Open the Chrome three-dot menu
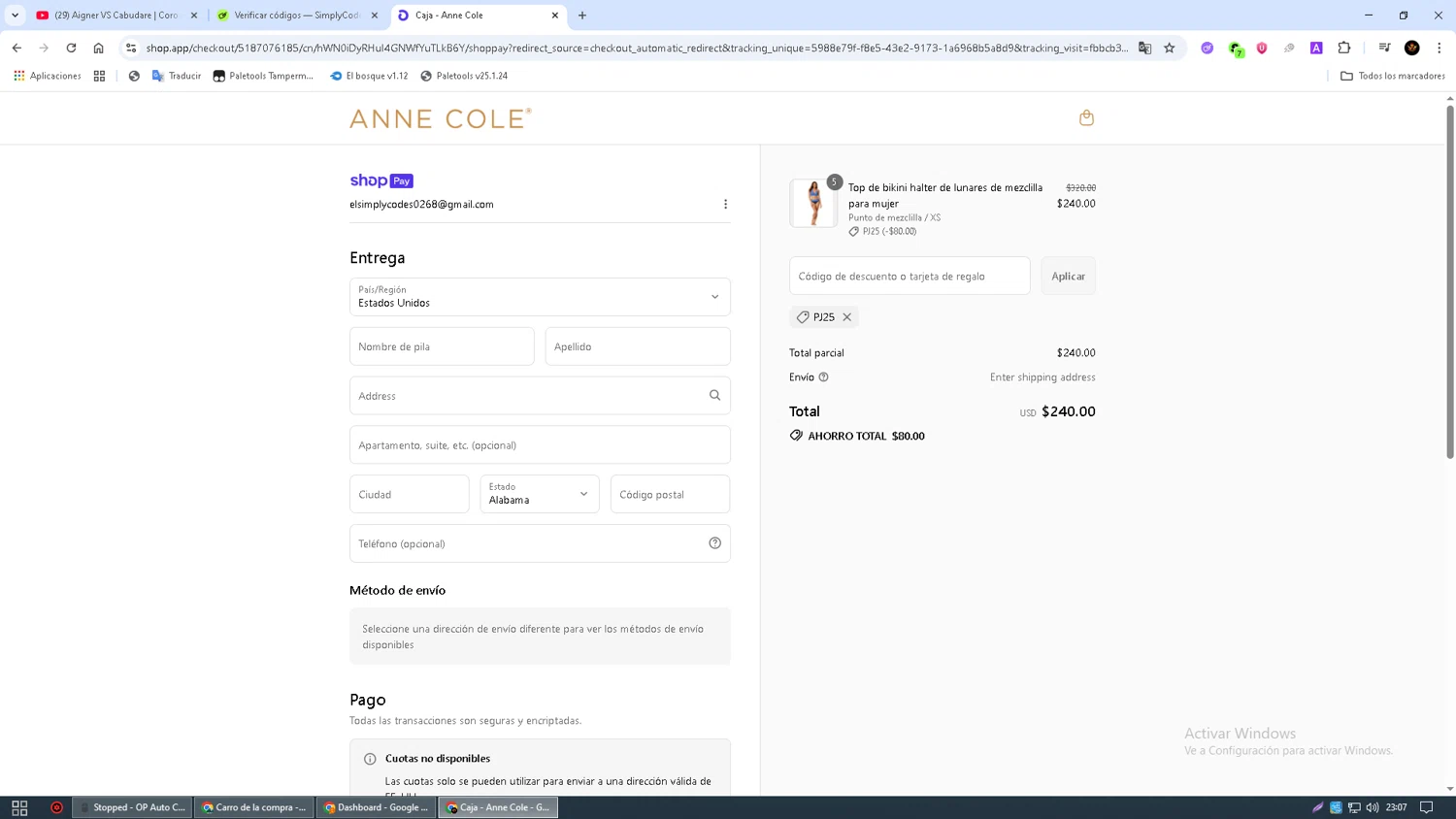This screenshot has width=1456, height=819. coord(1439,48)
